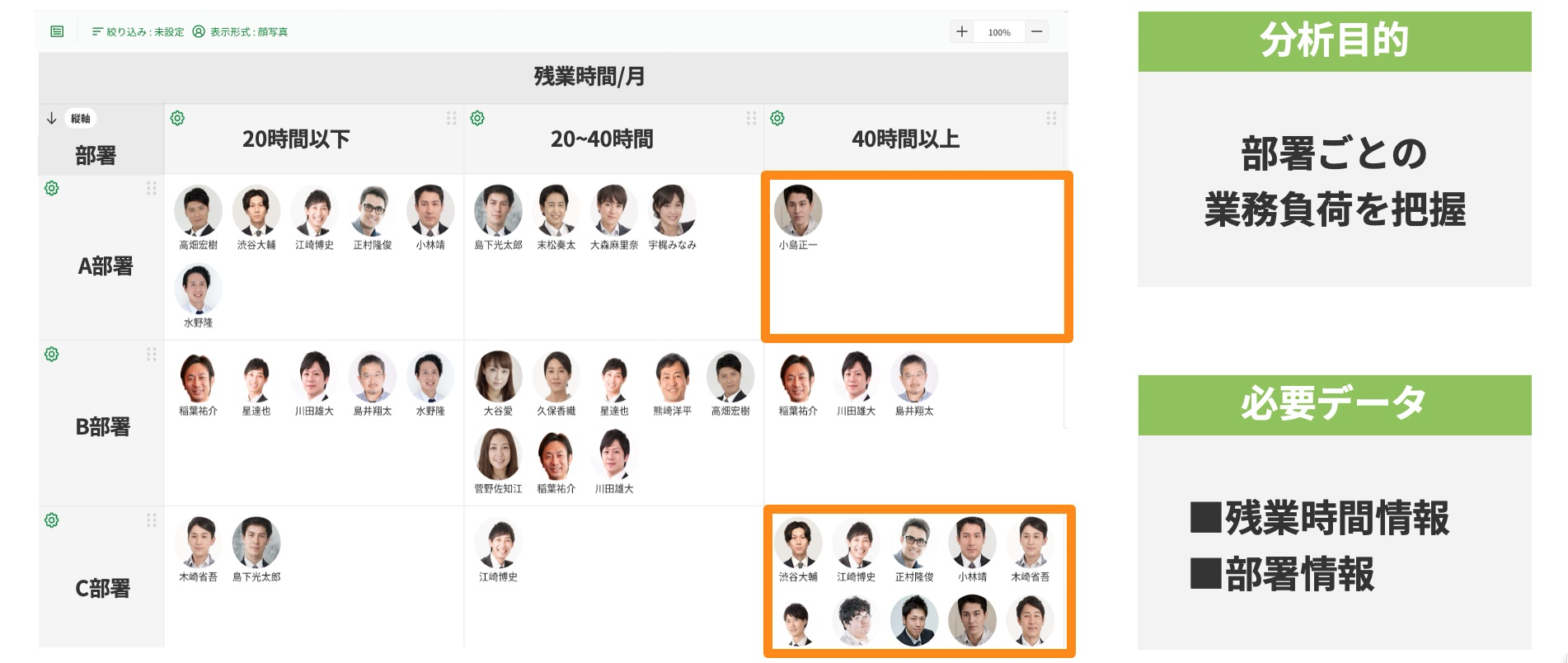The height and width of the screenshot is (663, 1568).
Task: Click drag handle of 40時間以上 column
Action: (x=1051, y=119)
